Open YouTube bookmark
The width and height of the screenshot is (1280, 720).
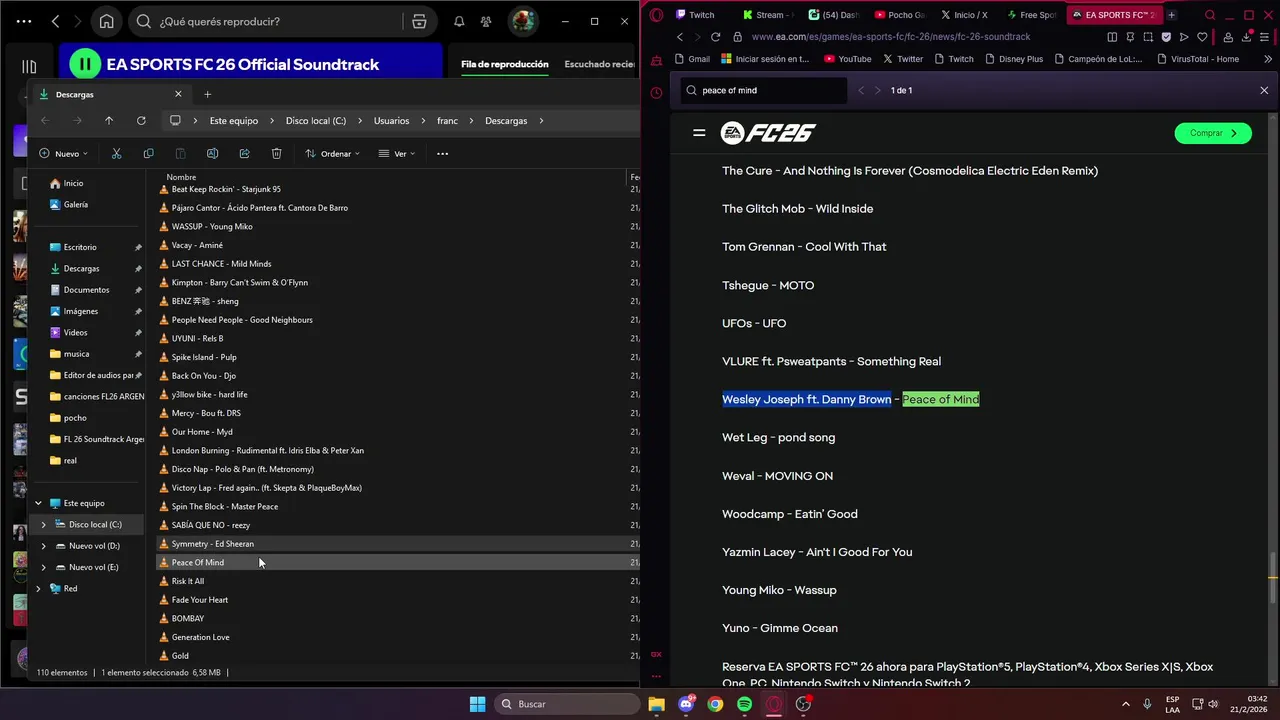coord(848,59)
